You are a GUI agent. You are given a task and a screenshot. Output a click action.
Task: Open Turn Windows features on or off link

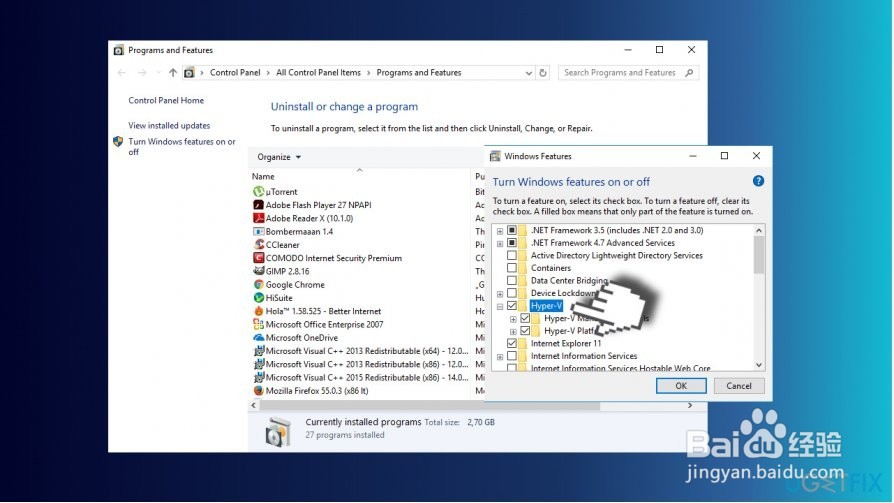pos(181,147)
